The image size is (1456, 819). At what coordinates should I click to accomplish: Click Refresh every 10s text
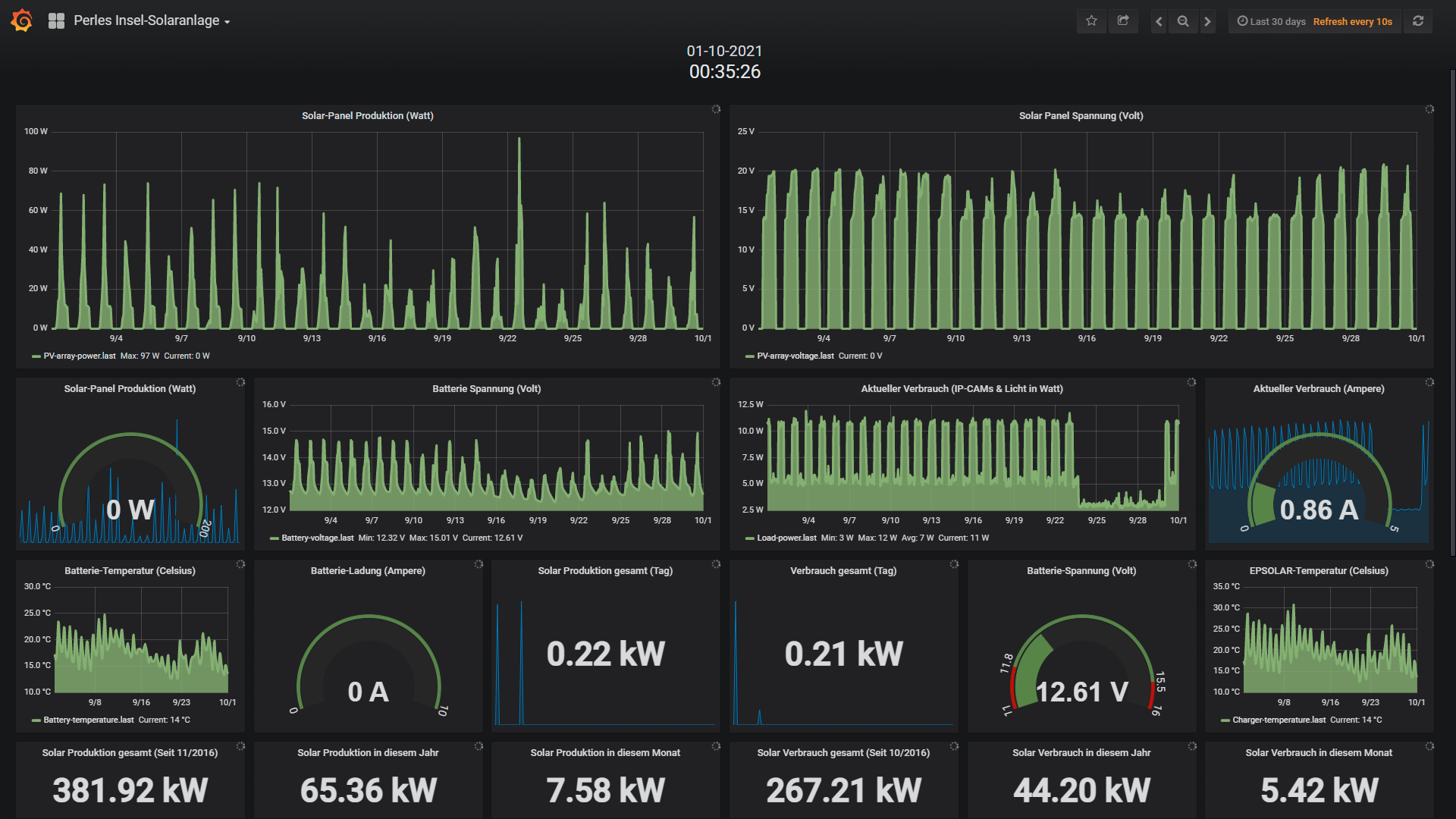1352,21
